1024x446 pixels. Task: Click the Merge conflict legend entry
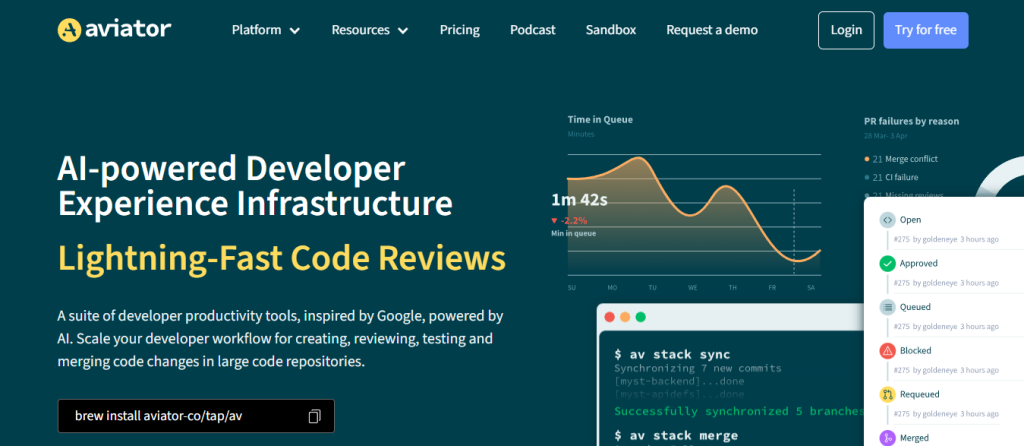[x=901, y=159]
